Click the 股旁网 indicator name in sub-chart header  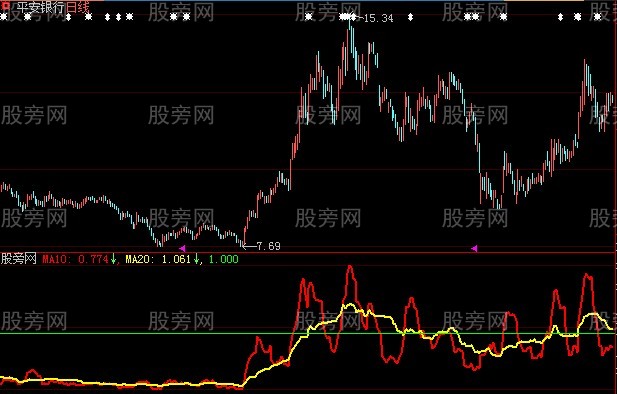pyautogui.click(x=18, y=259)
